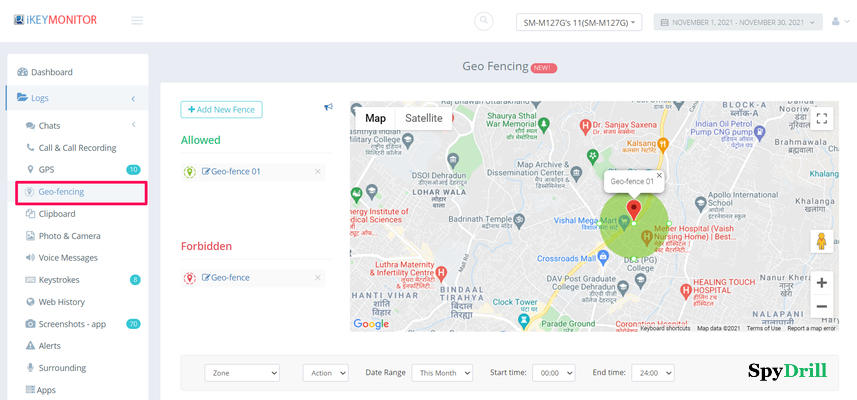This screenshot has height=400, width=857.
Task: Open the Date Range This Month dropdown
Action: pos(441,372)
